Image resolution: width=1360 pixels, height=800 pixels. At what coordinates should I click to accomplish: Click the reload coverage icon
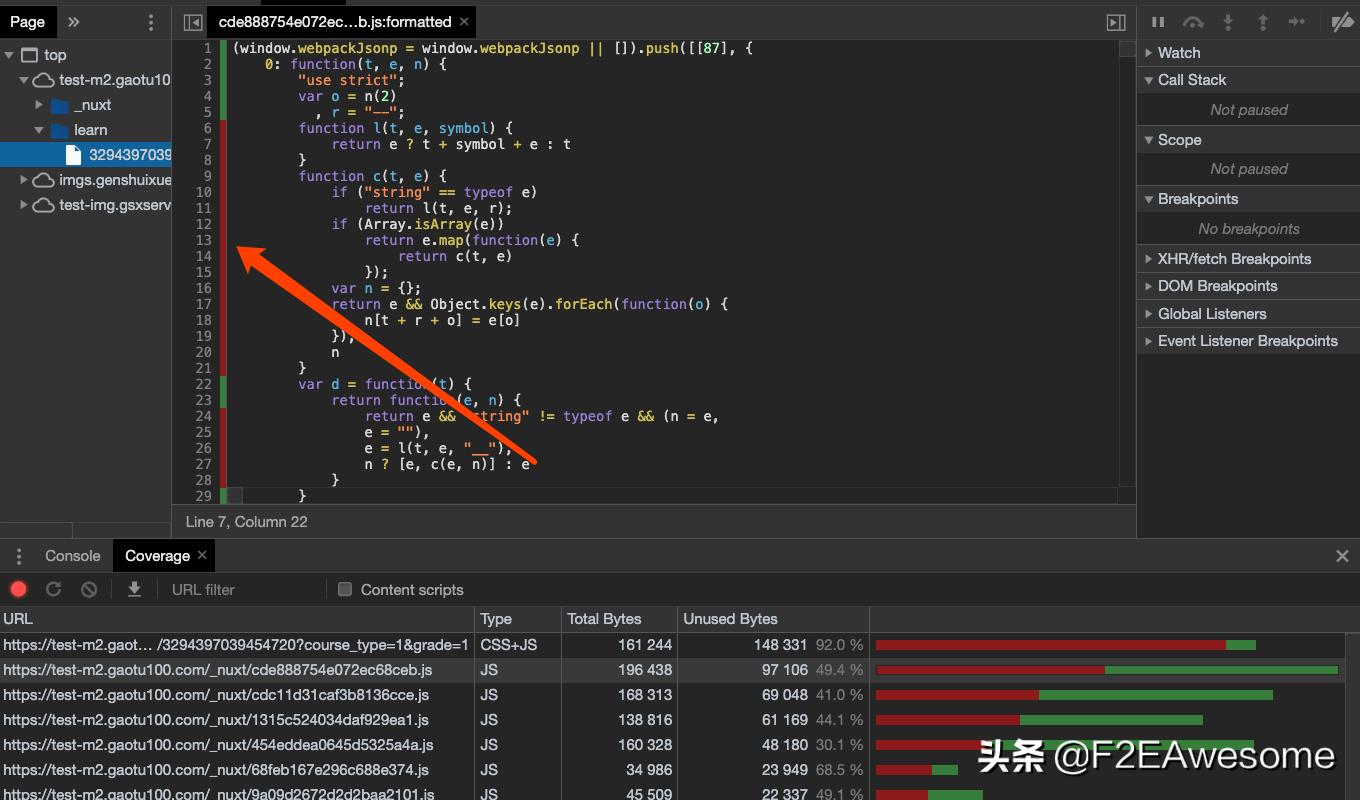pyautogui.click(x=54, y=590)
